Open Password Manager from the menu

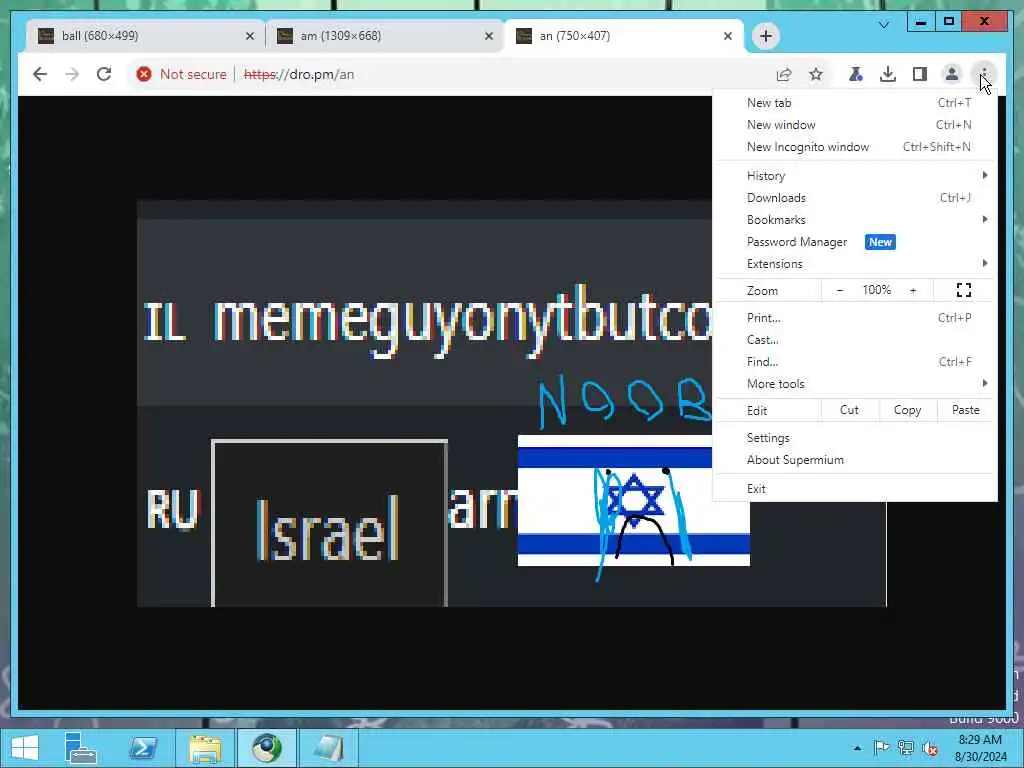856,242
